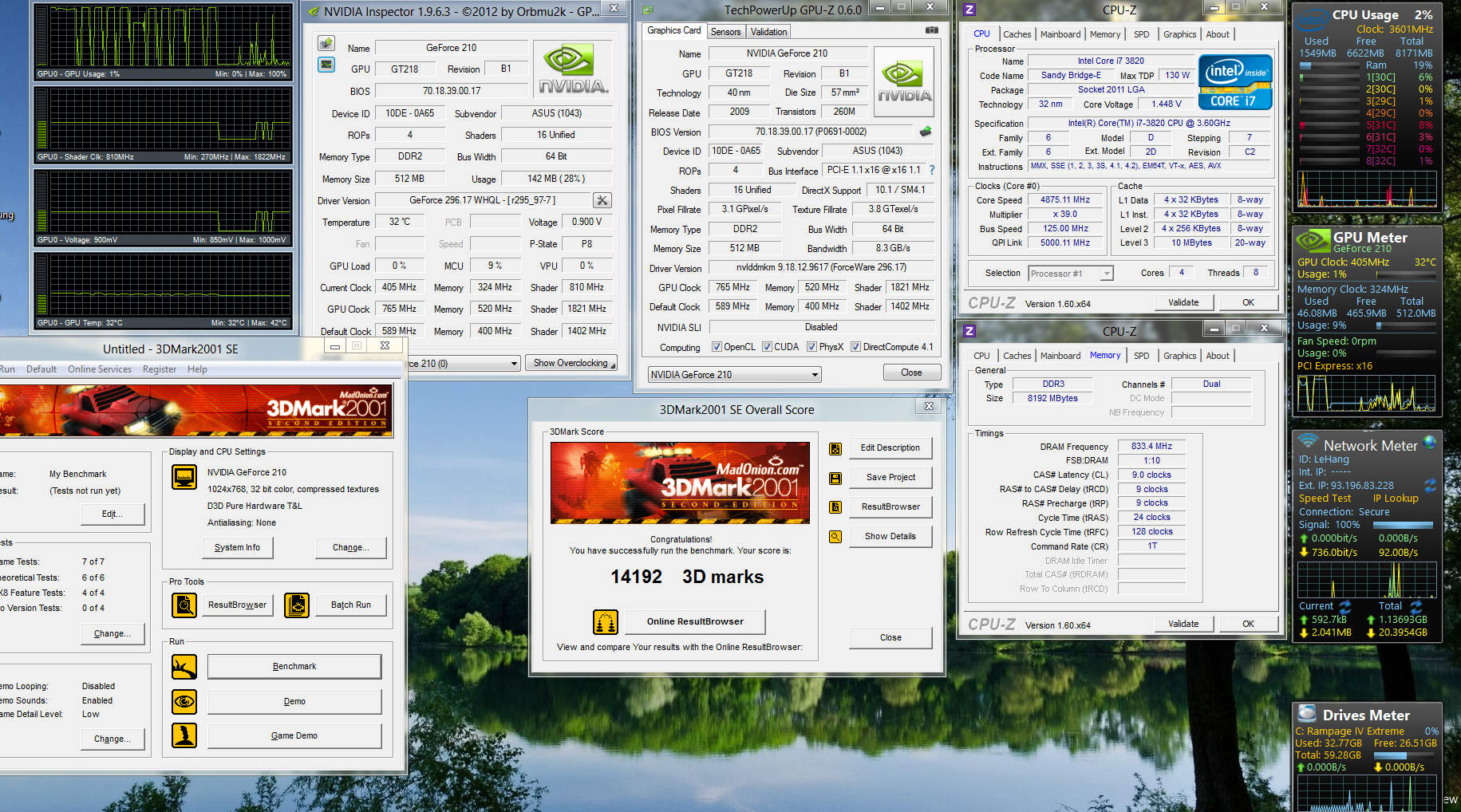The image size is (1461, 812).
Task: Click icon beside Edit Description button
Action: [x=835, y=448]
